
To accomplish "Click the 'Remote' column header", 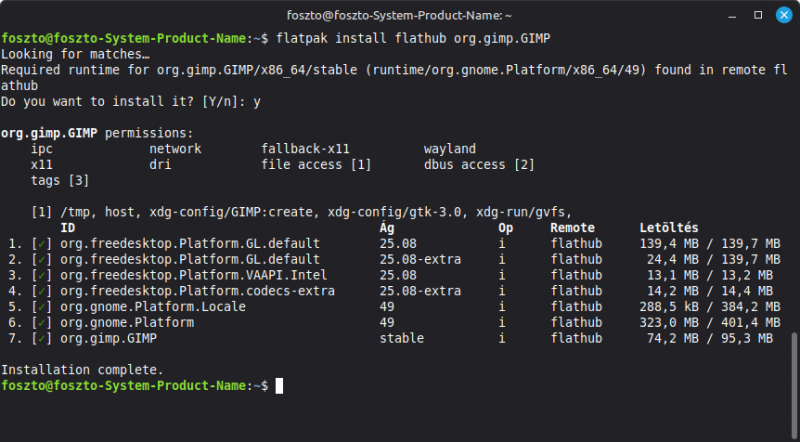I will [572, 228].
